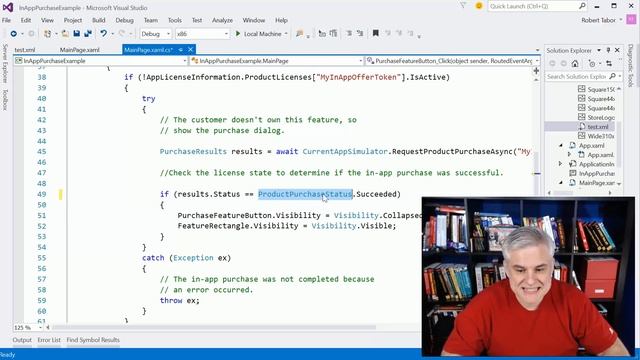
Task: Select test.xml in Solution Explorer
Action: (x=598, y=127)
